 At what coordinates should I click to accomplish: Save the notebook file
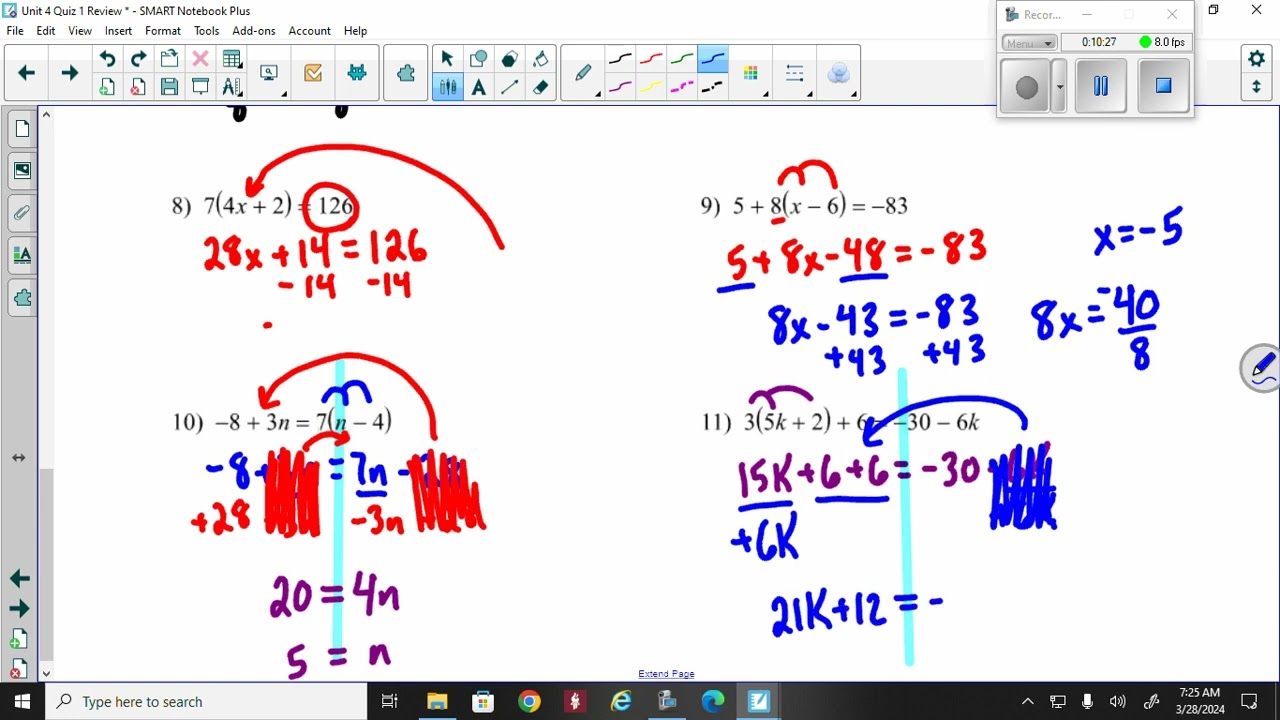(169, 87)
